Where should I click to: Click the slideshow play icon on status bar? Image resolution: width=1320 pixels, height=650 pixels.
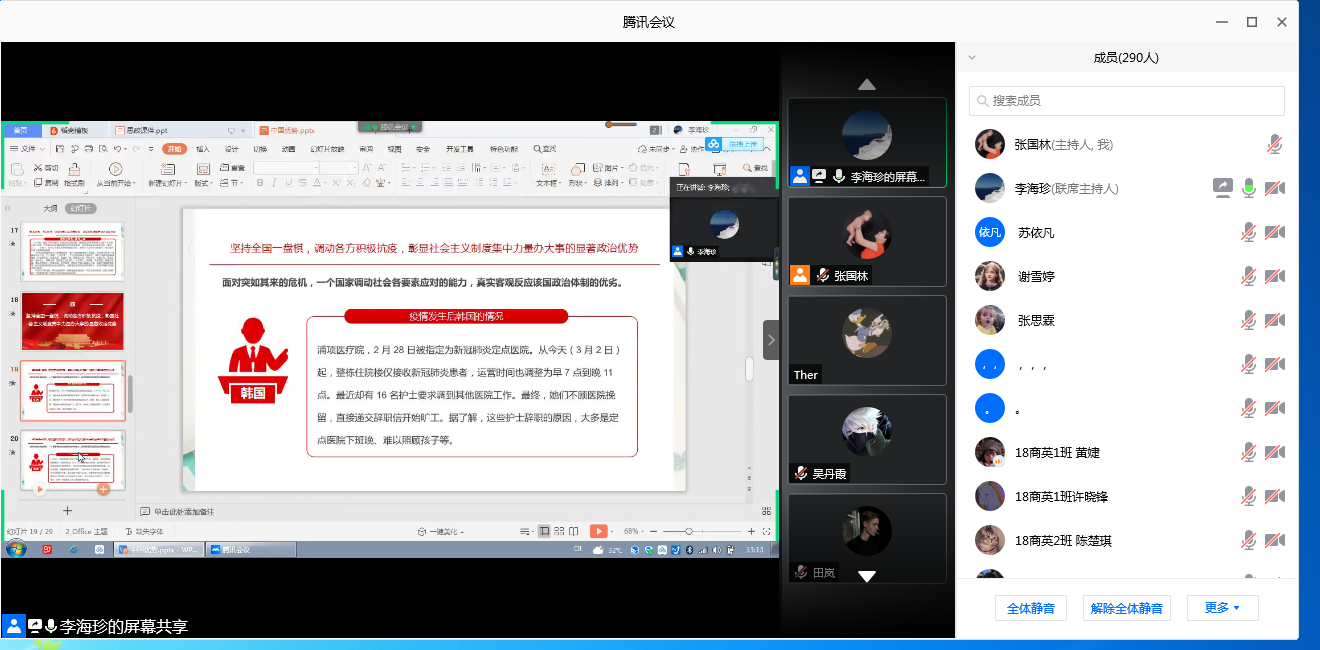click(599, 531)
